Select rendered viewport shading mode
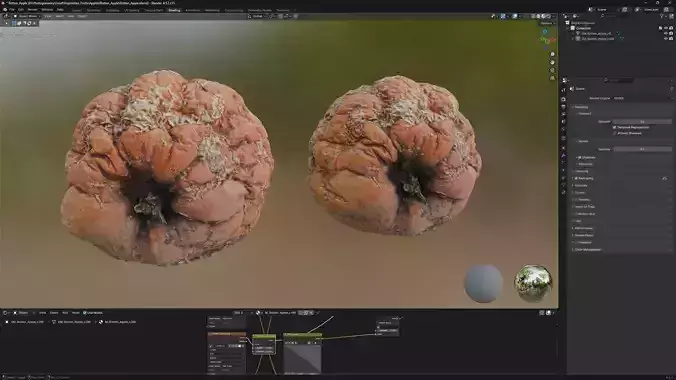The width and height of the screenshot is (676, 380). coord(548,16)
